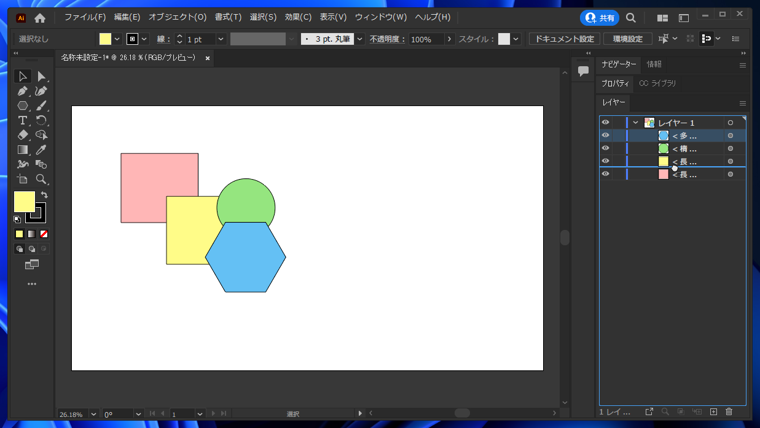Open ウィンドウ(W) menu

(380, 17)
